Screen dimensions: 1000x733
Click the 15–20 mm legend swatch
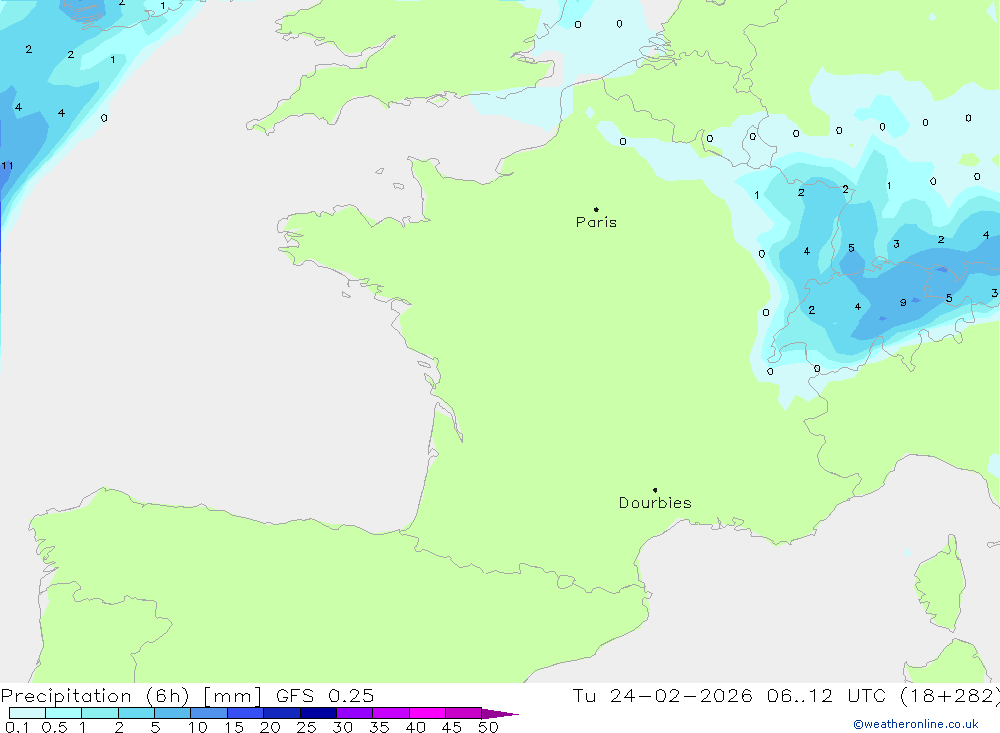click(x=246, y=713)
